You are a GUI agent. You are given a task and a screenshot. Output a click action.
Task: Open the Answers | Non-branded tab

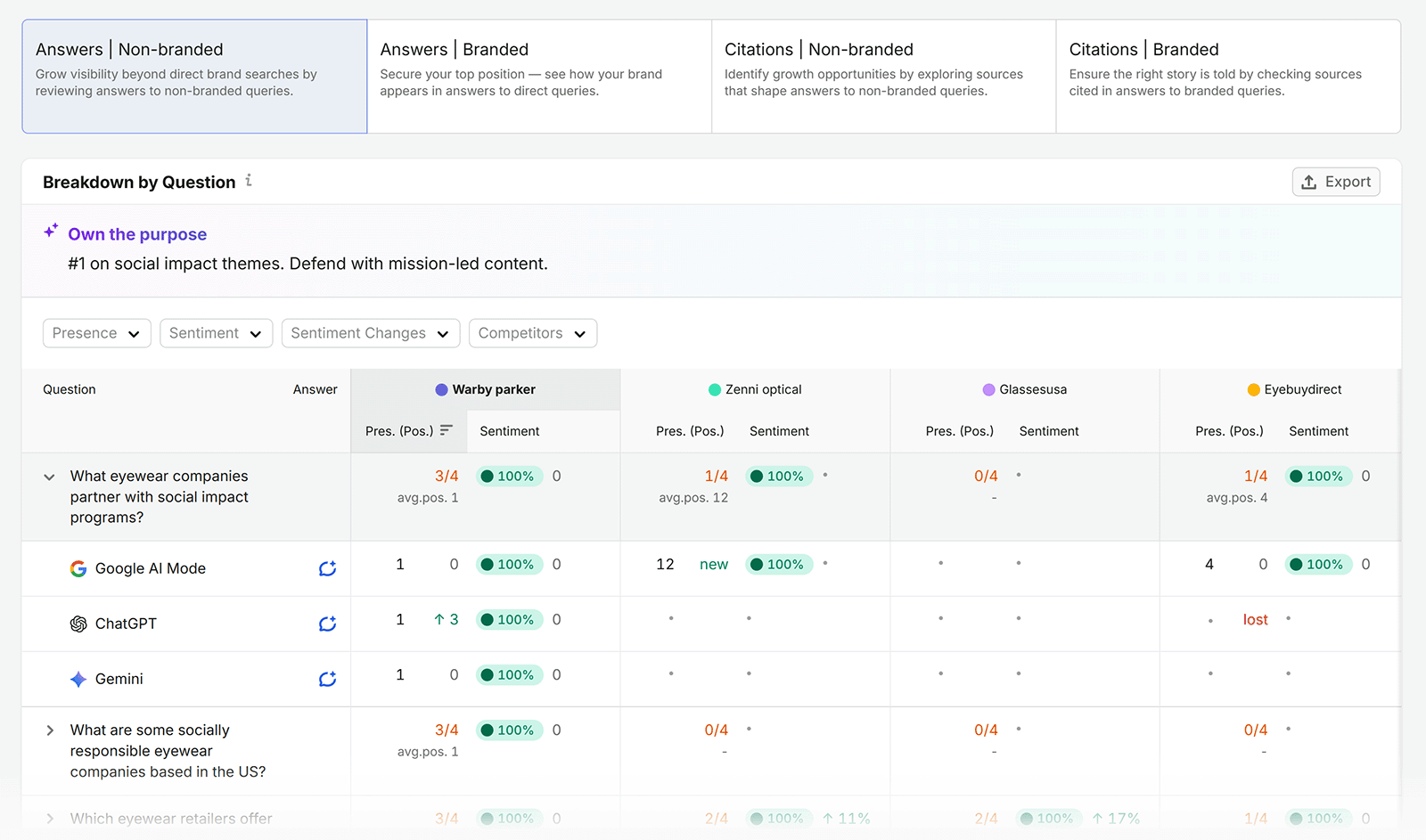click(194, 77)
